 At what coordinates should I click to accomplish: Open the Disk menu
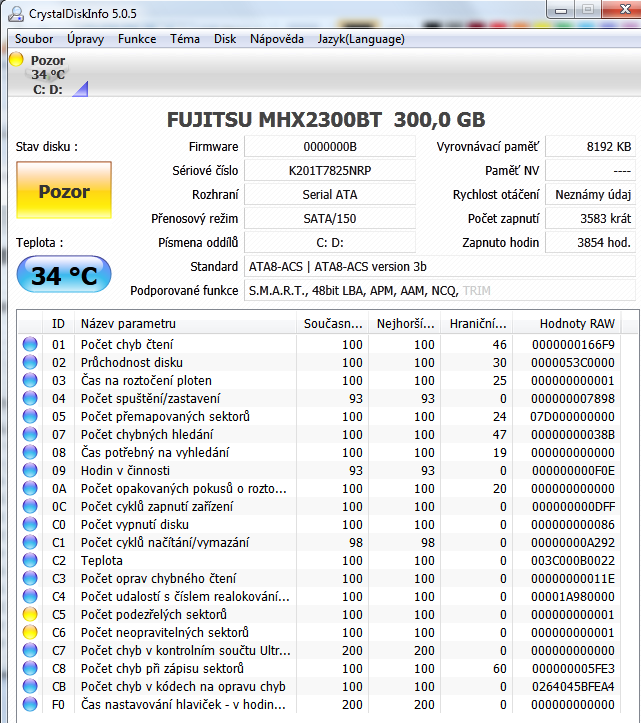point(225,39)
